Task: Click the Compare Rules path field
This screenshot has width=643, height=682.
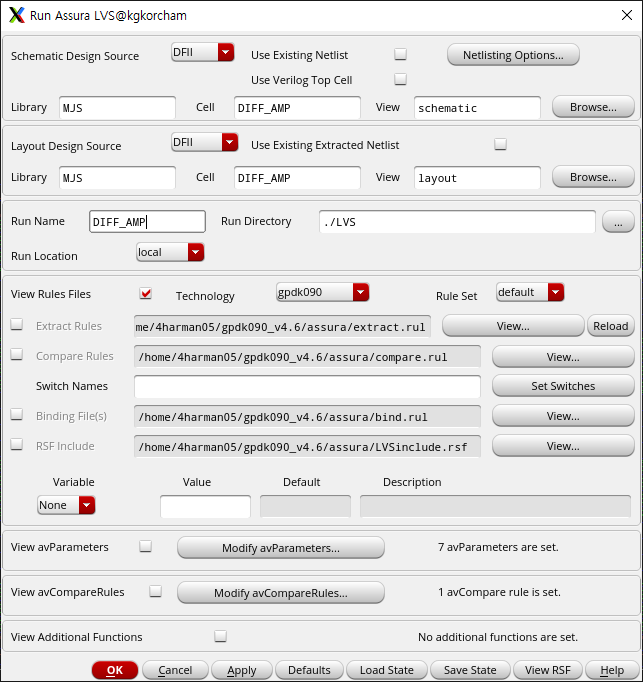Action: (307, 357)
